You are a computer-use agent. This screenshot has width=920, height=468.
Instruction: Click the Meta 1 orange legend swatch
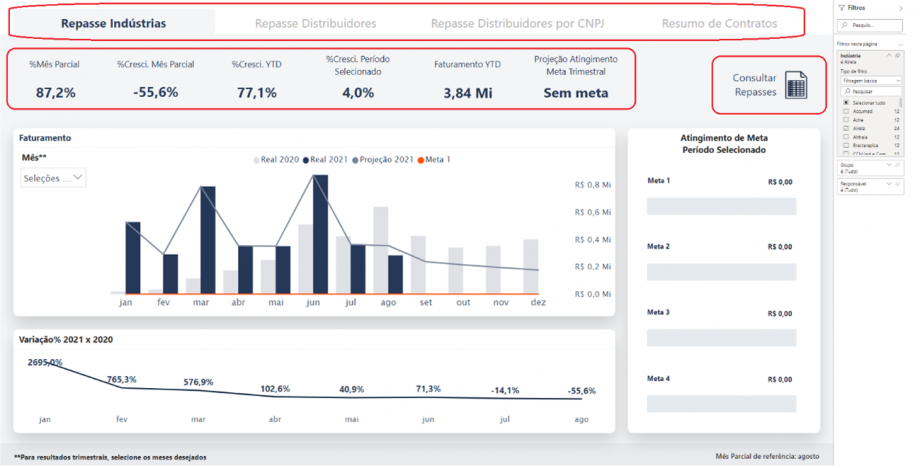[422, 160]
